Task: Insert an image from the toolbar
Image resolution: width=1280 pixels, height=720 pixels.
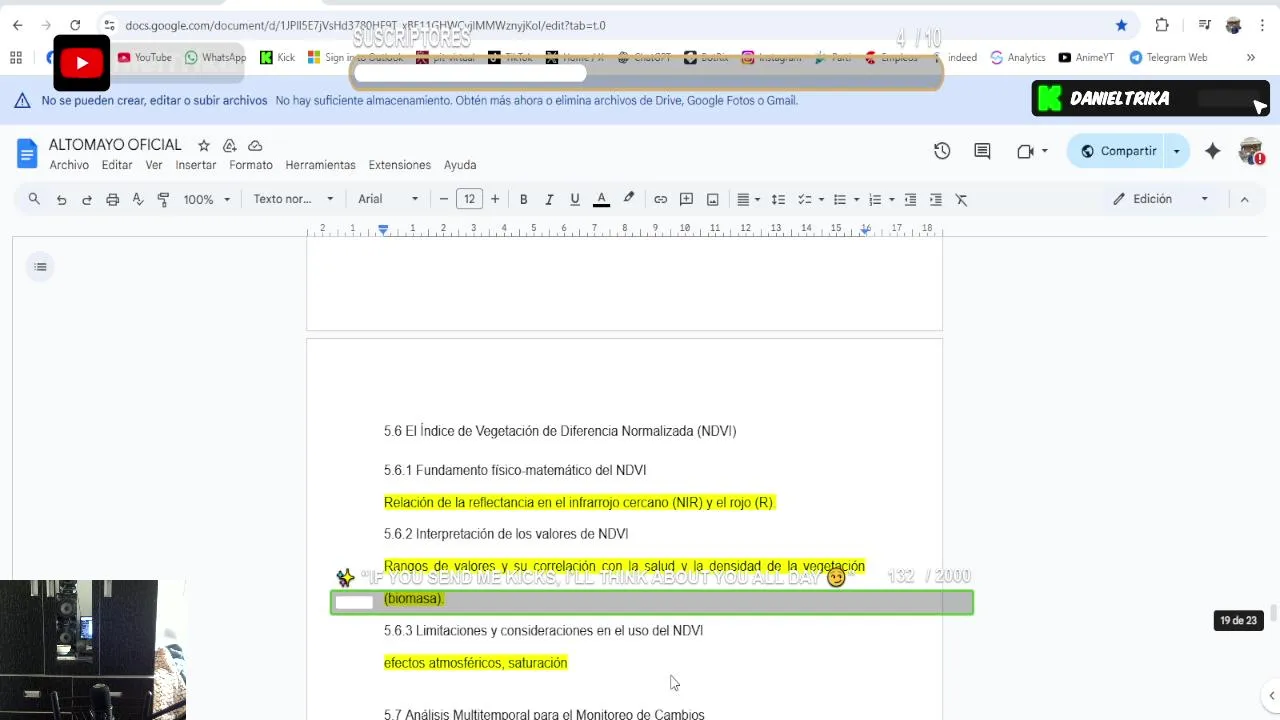Action: (712, 199)
